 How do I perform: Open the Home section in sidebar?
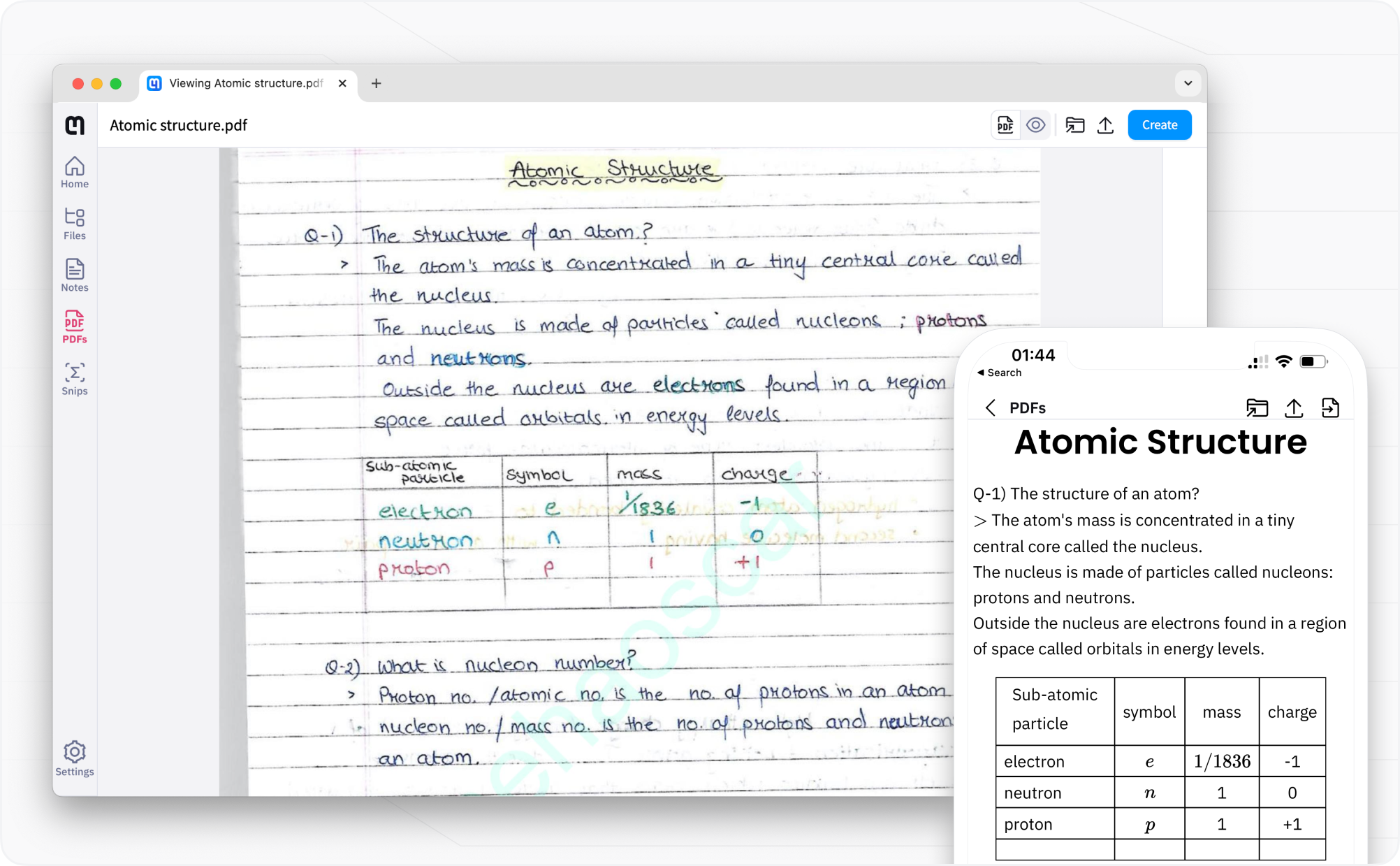coord(75,172)
